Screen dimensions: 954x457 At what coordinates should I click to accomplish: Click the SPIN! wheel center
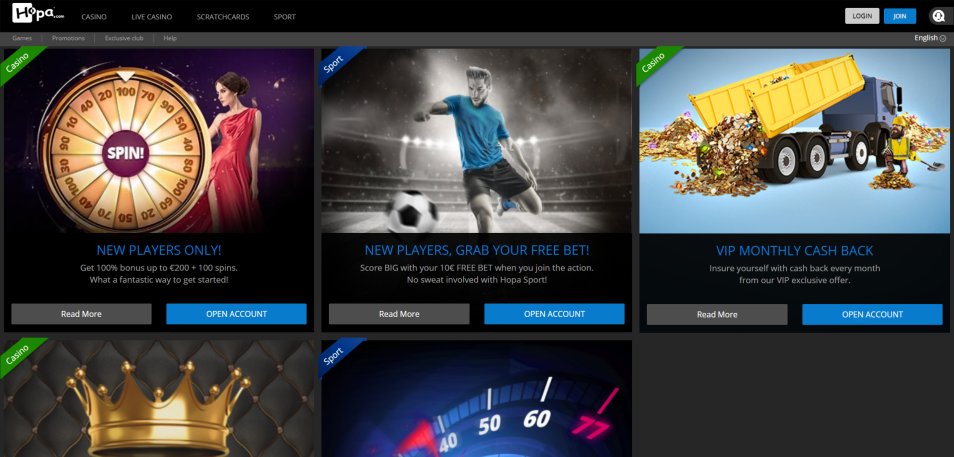[125, 153]
